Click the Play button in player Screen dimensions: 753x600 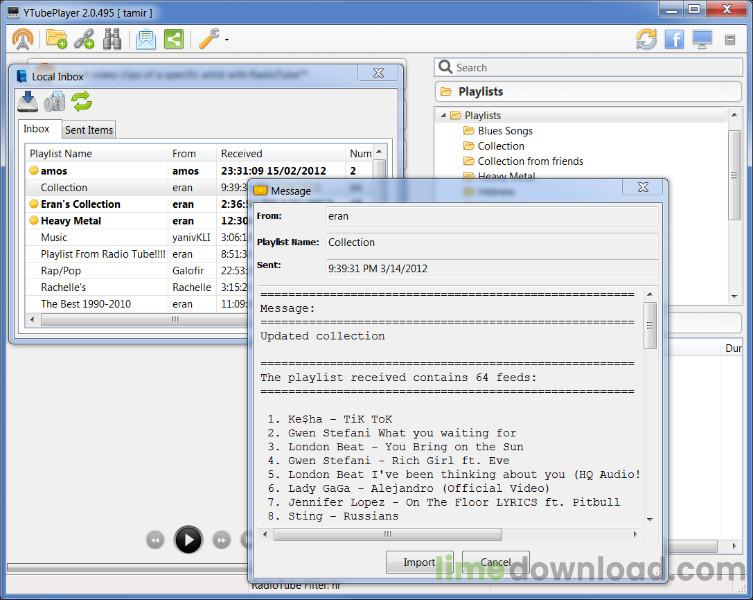coord(188,540)
